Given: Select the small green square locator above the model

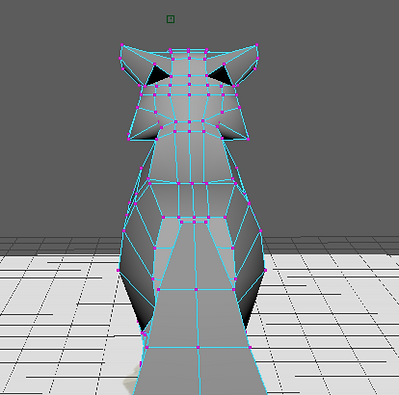Looking at the screenshot, I should [x=170, y=19].
